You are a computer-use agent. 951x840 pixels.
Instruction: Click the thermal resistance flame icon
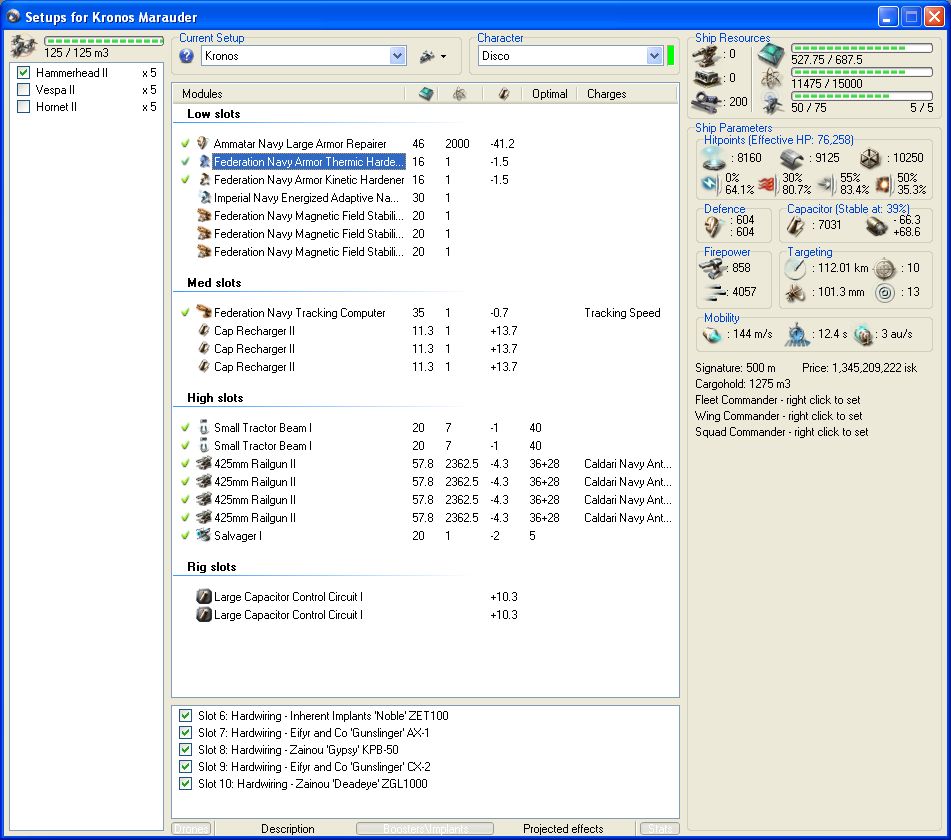(x=767, y=184)
